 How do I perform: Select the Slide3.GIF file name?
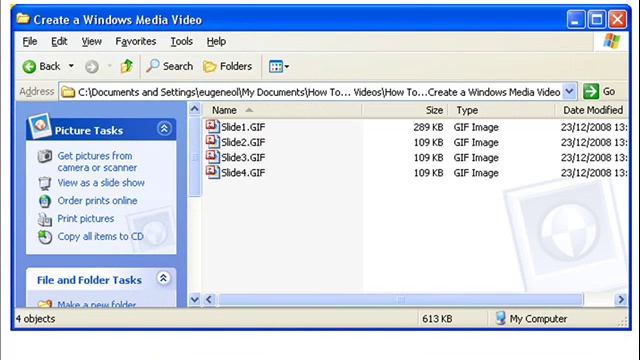243,158
